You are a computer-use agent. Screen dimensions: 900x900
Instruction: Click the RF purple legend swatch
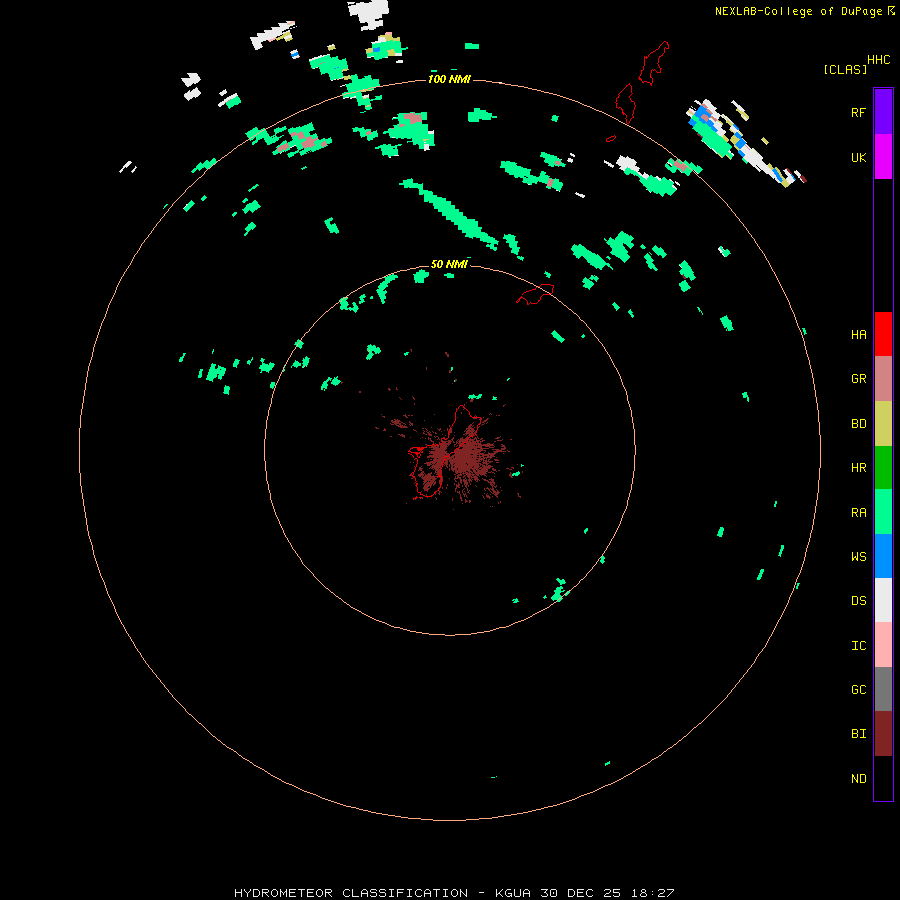tap(883, 111)
